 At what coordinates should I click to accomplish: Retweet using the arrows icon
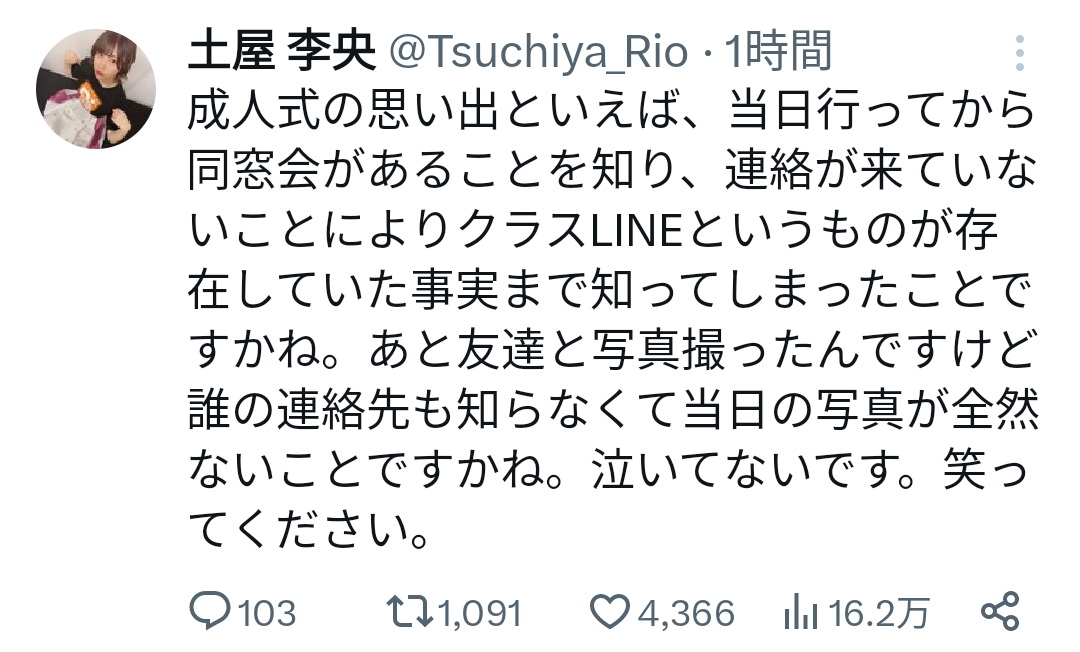point(410,612)
